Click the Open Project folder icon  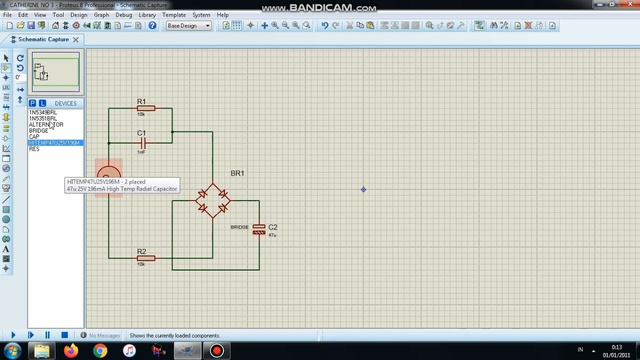point(20,25)
